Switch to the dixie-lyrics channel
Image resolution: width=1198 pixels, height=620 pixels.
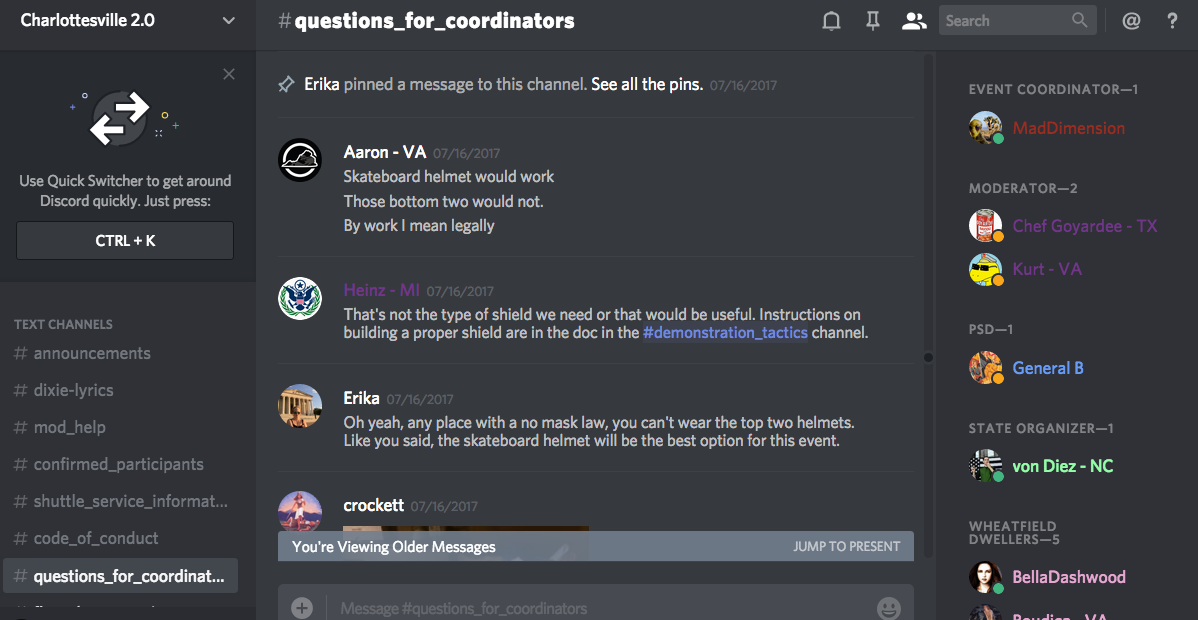pyautogui.click(x=73, y=390)
